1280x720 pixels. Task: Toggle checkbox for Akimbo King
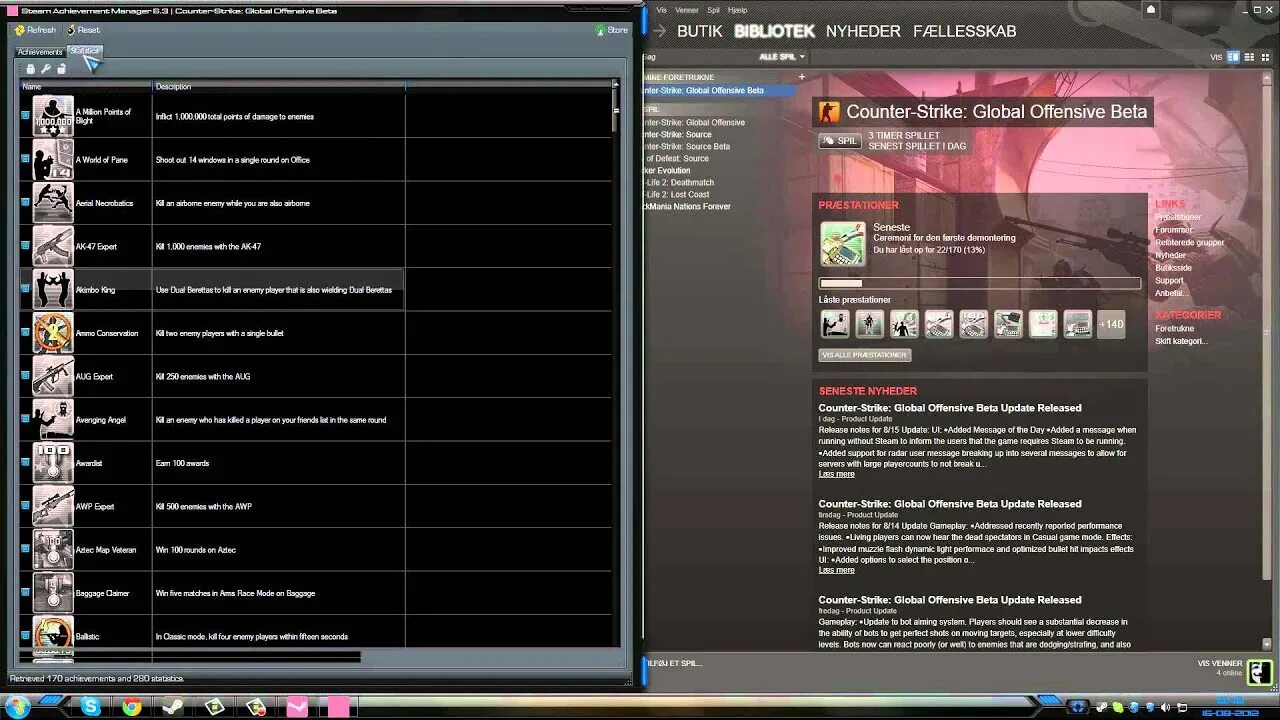[25, 289]
